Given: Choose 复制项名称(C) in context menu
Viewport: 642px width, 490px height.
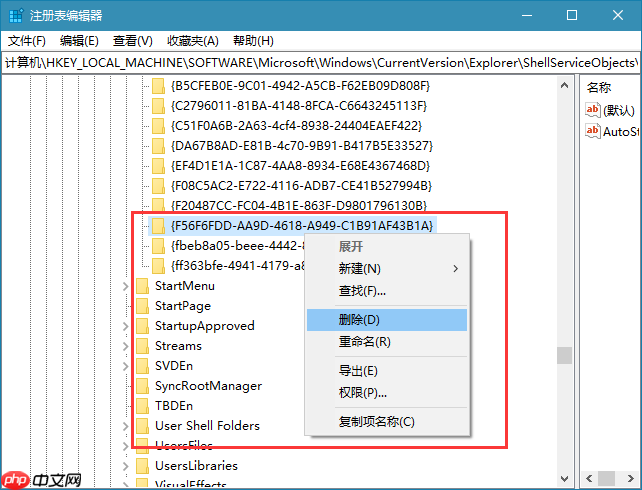Looking at the screenshot, I should pos(387,422).
